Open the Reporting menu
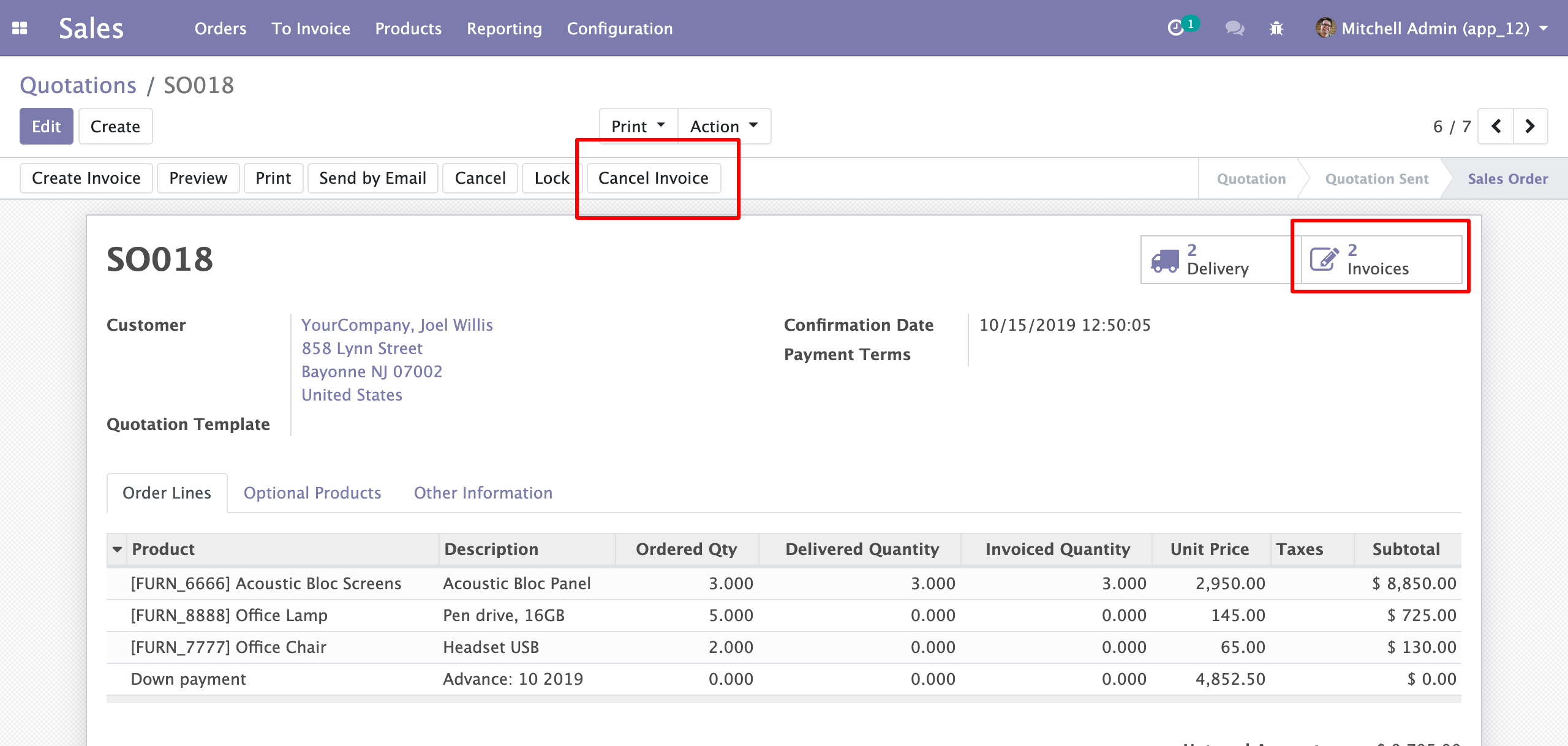This screenshot has width=1568, height=746. click(504, 28)
